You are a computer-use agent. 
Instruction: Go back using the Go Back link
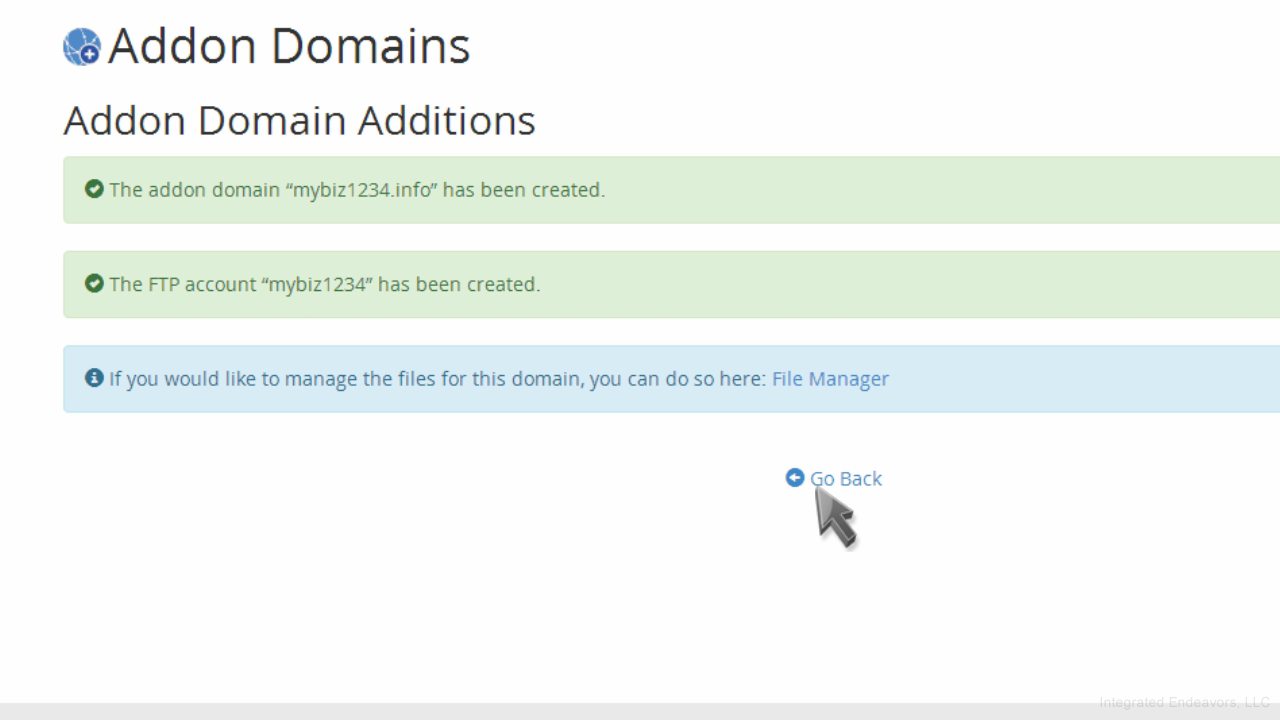pyautogui.click(x=846, y=479)
